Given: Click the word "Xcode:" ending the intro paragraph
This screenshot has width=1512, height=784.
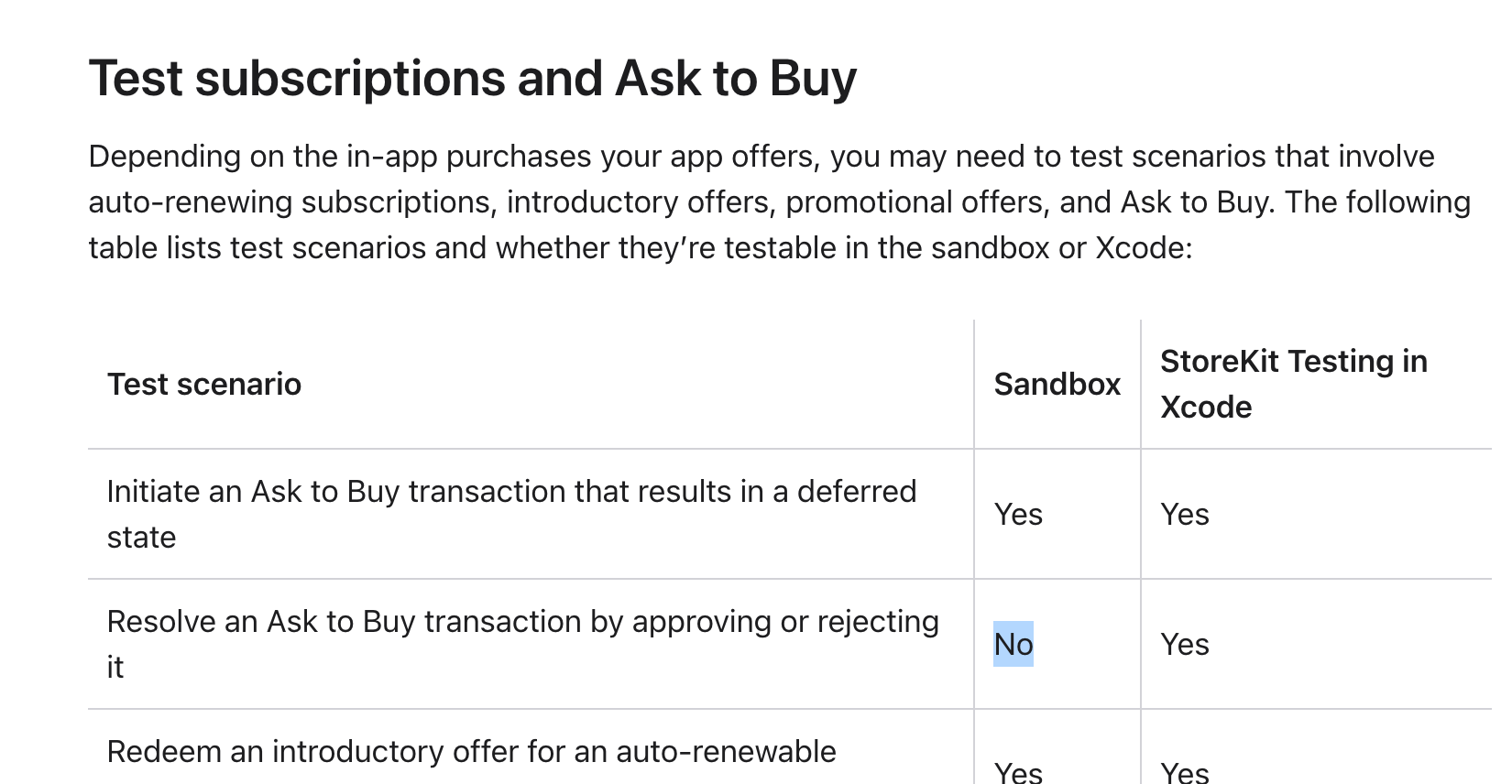Looking at the screenshot, I should (x=1144, y=248).
